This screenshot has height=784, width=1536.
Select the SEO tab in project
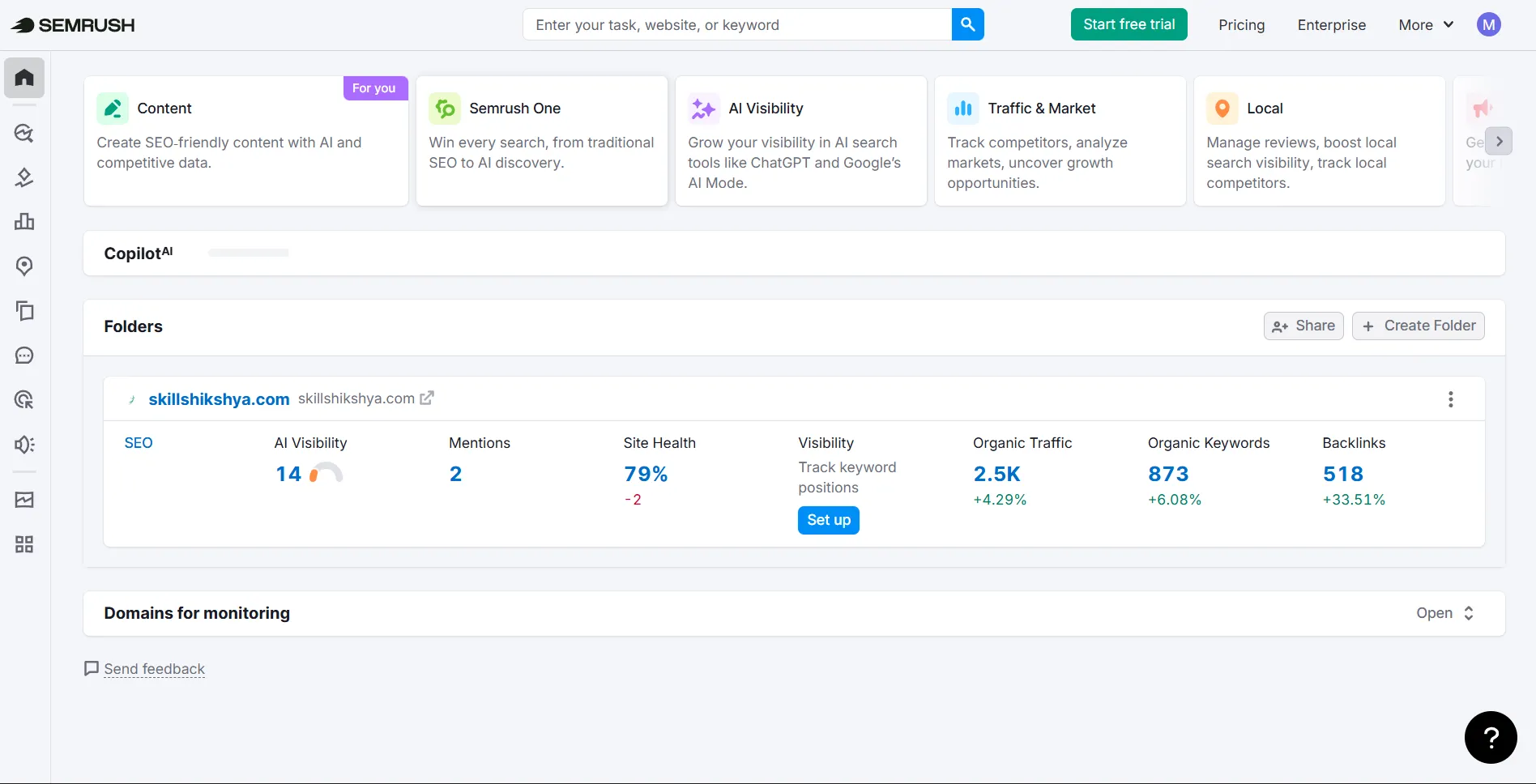pyautogui.click(x=139, y=443)
